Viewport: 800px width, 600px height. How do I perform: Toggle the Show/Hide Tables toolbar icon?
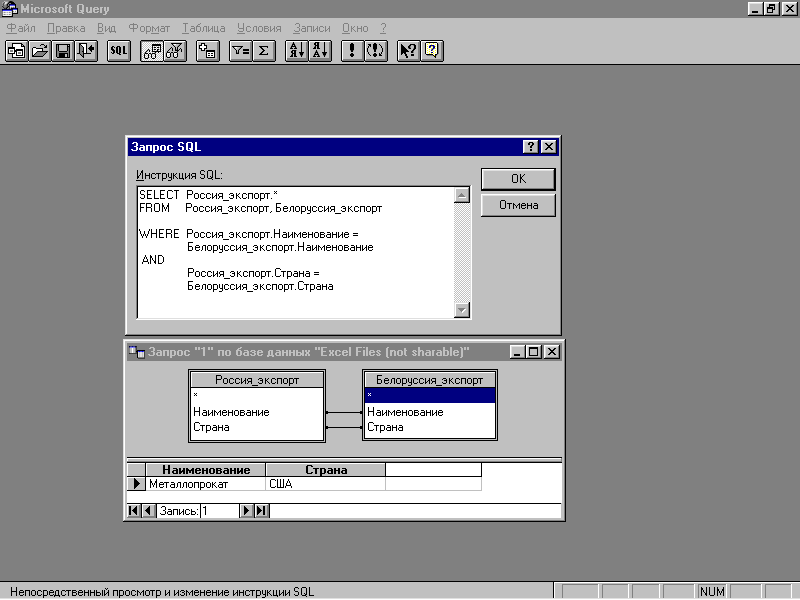coord(152,51)
